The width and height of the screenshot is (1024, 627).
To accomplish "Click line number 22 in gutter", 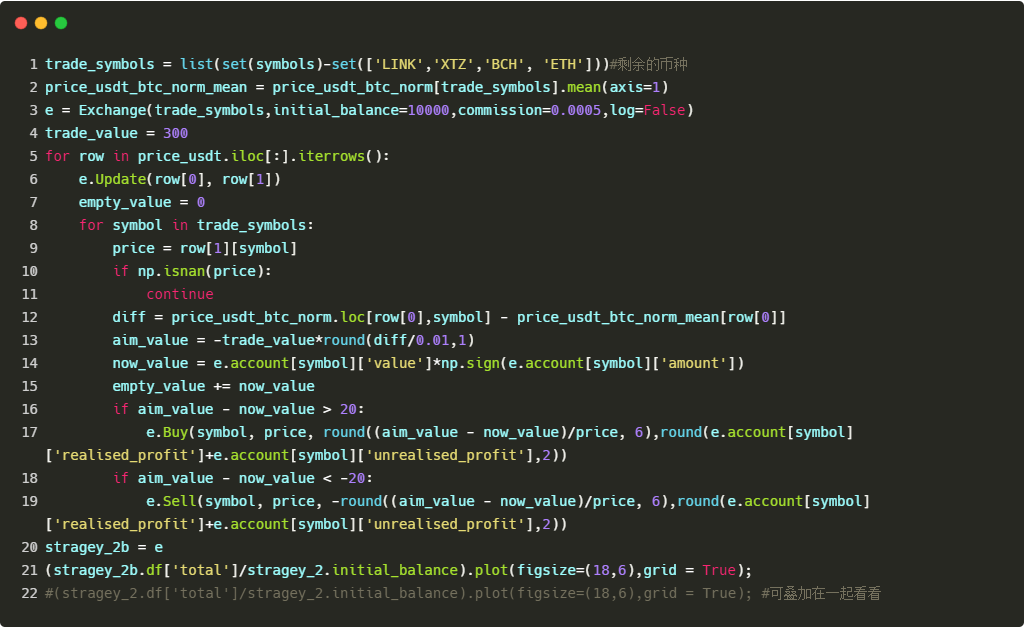I will pos(29,593).
